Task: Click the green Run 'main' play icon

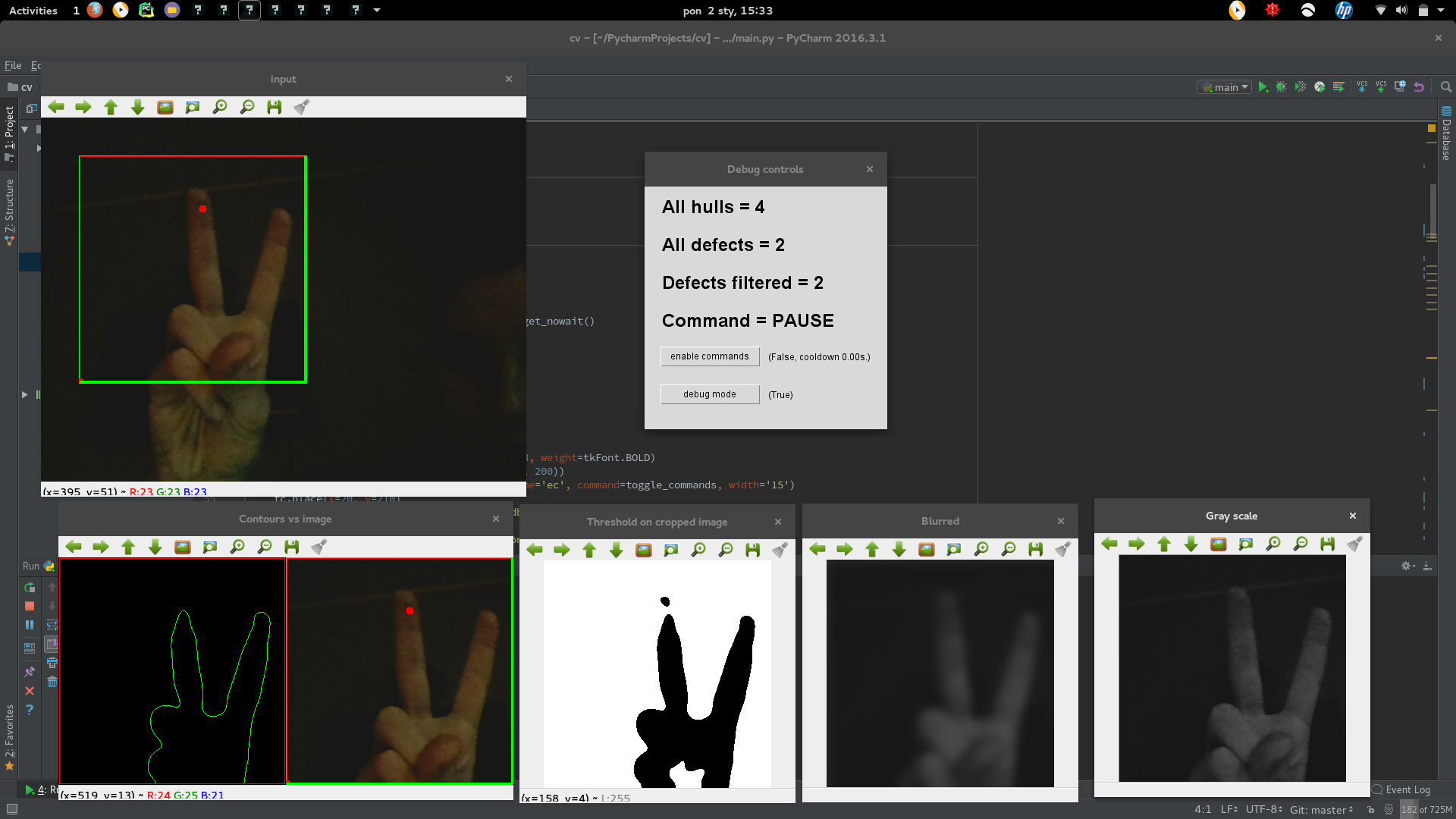Action: 1263,87
